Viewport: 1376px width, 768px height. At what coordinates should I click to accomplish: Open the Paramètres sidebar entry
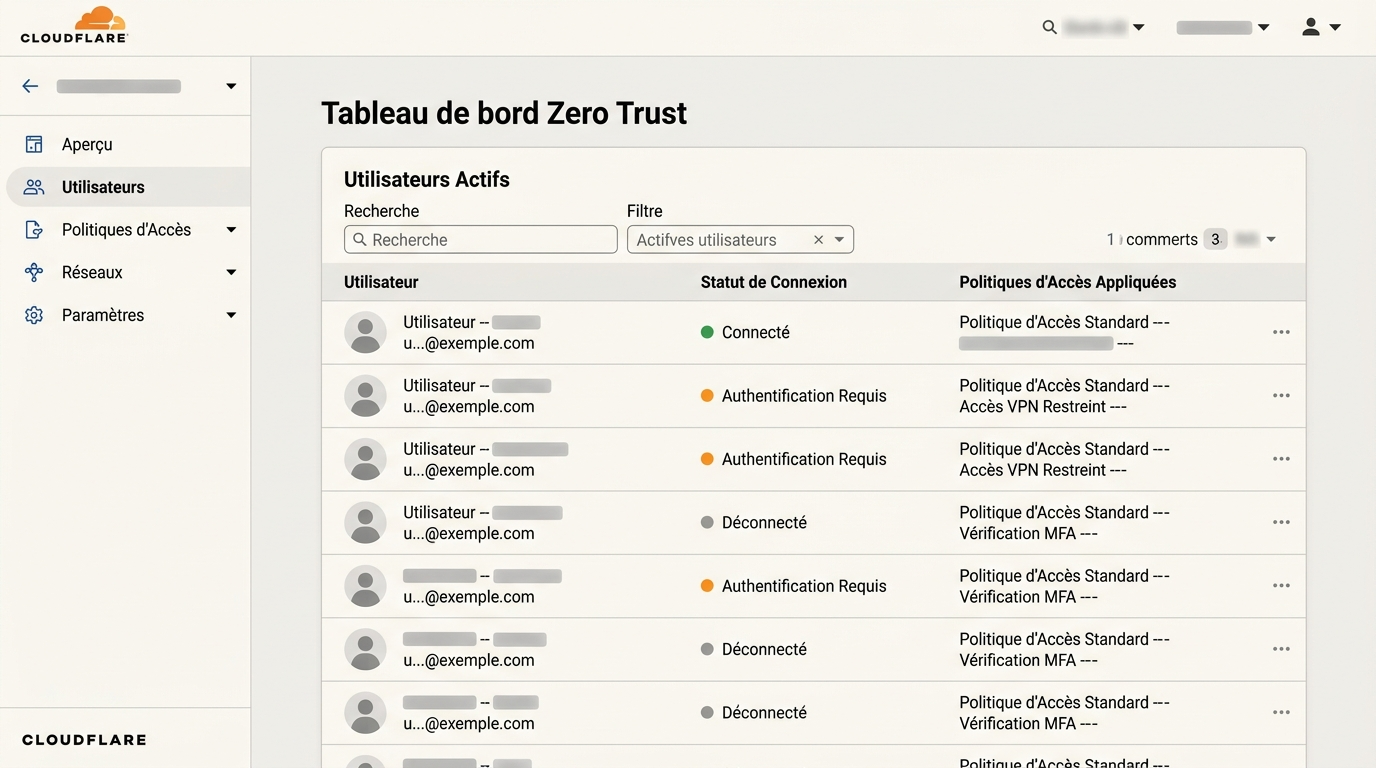click(103, 315)
